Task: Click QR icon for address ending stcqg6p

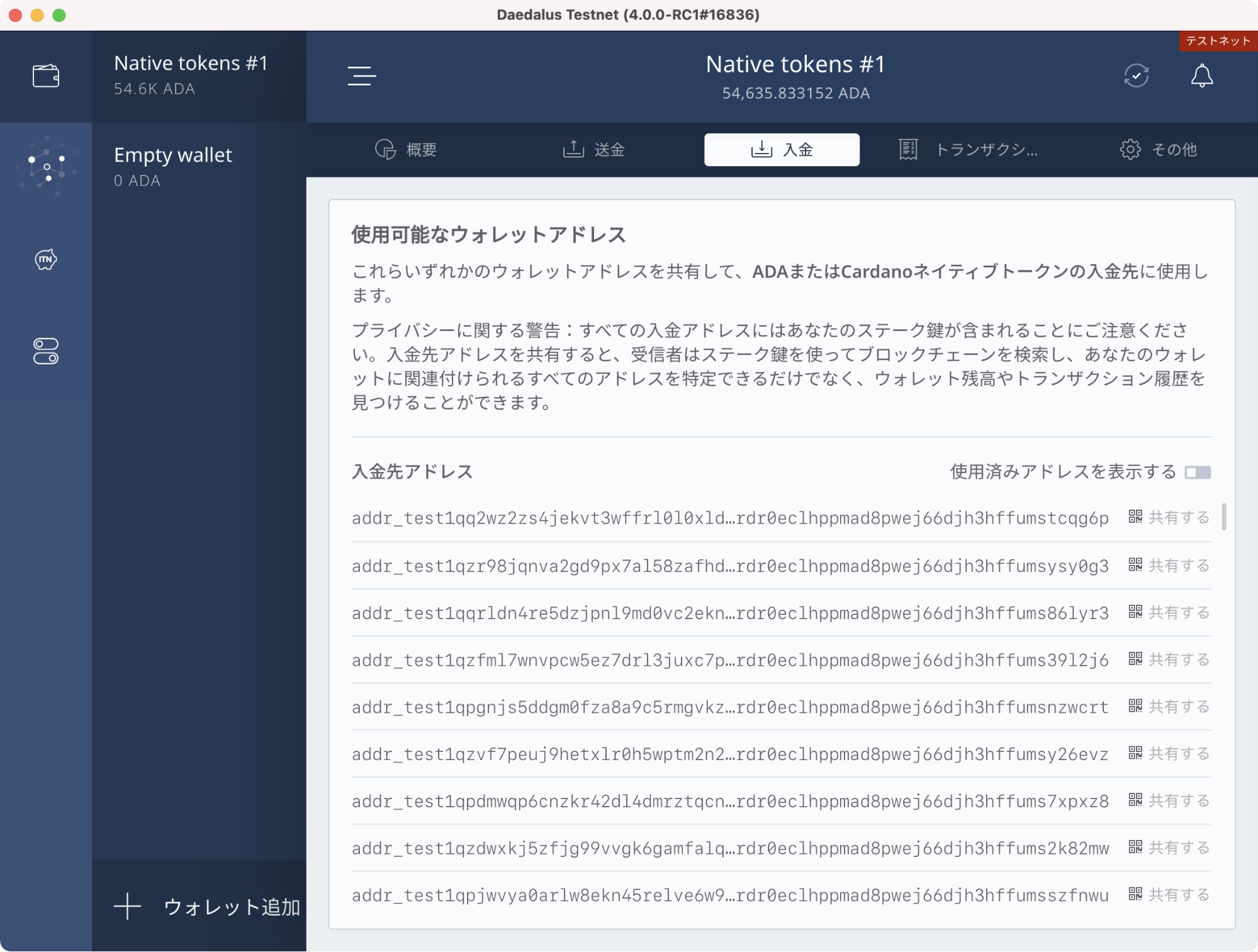Action: pos(1135,517)
